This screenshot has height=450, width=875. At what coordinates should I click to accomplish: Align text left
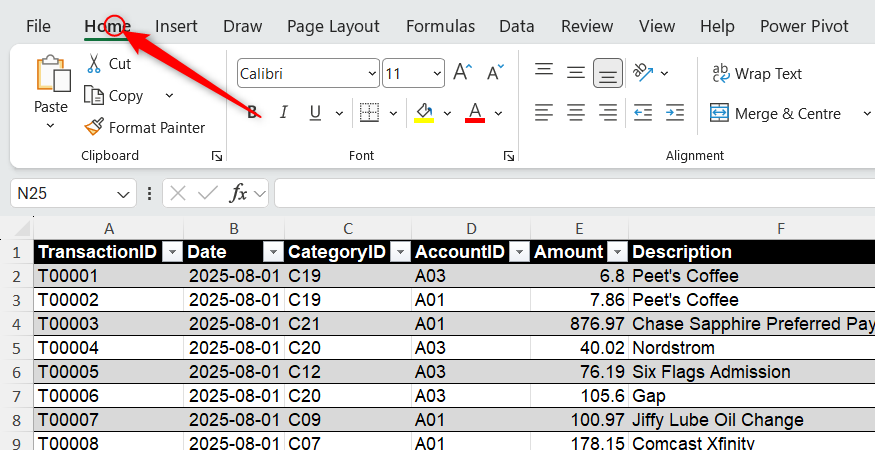tap(544, 113)
